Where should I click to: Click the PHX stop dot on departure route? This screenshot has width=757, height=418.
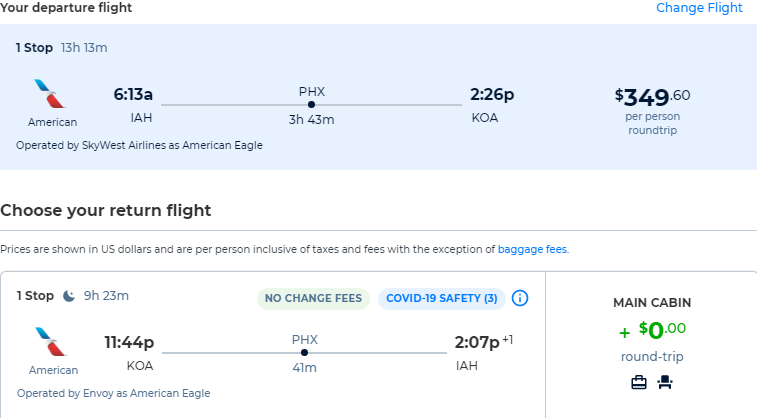coord(312,104)
